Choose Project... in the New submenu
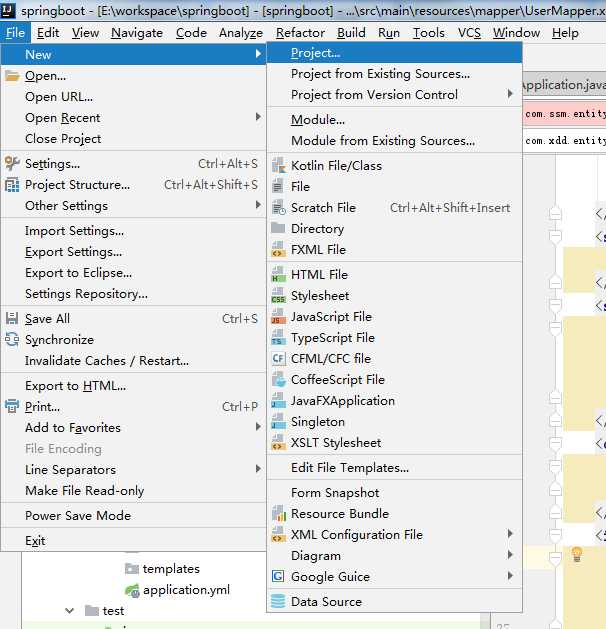The height and width of the screenshot is (629, 606). (394, 53)
